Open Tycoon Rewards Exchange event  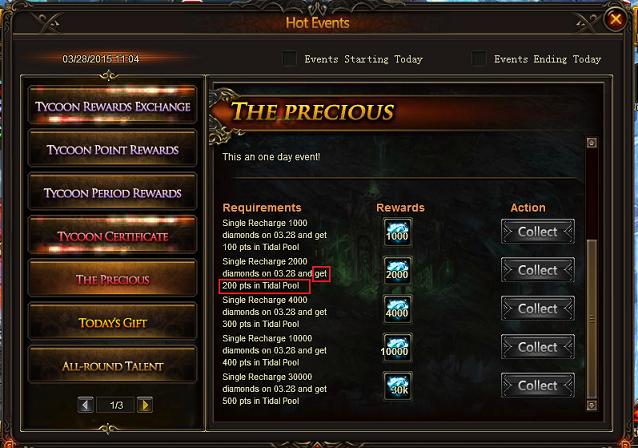pos(112,105)
